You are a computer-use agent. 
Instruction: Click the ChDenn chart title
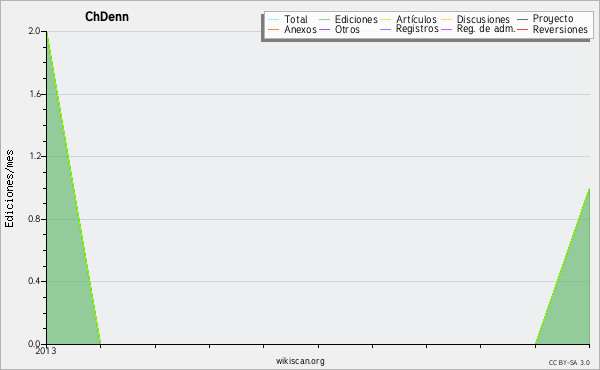click(x=107, y=17)
